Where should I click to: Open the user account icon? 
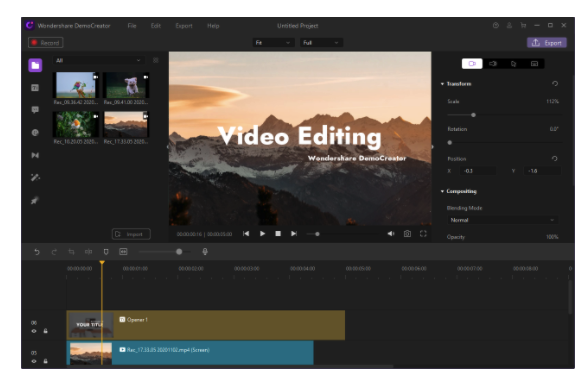509,25
